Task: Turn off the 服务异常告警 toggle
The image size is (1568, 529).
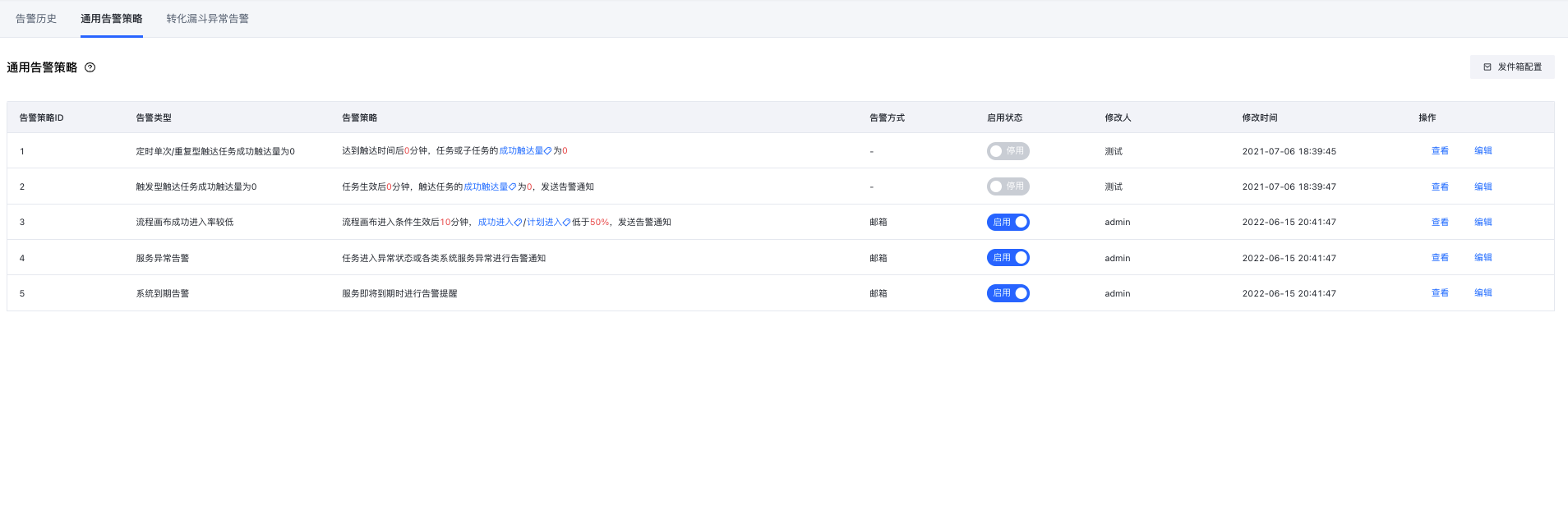Action: (1008, 258)
